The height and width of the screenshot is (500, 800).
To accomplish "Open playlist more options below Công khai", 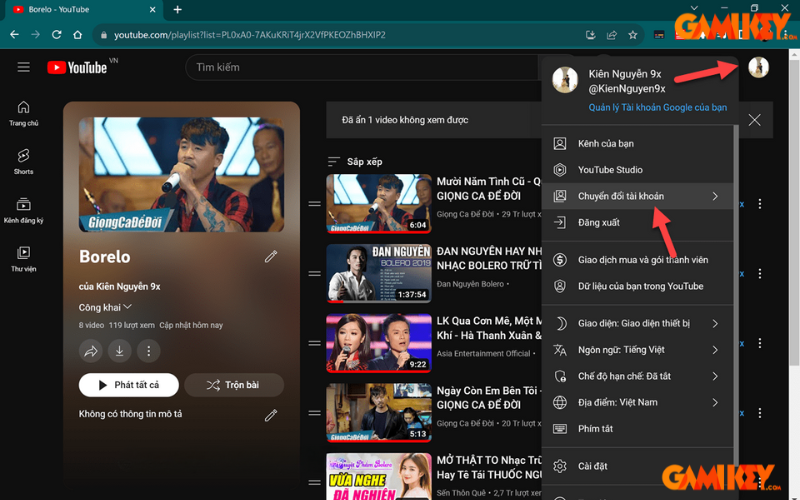I will (x=148, y=351).
